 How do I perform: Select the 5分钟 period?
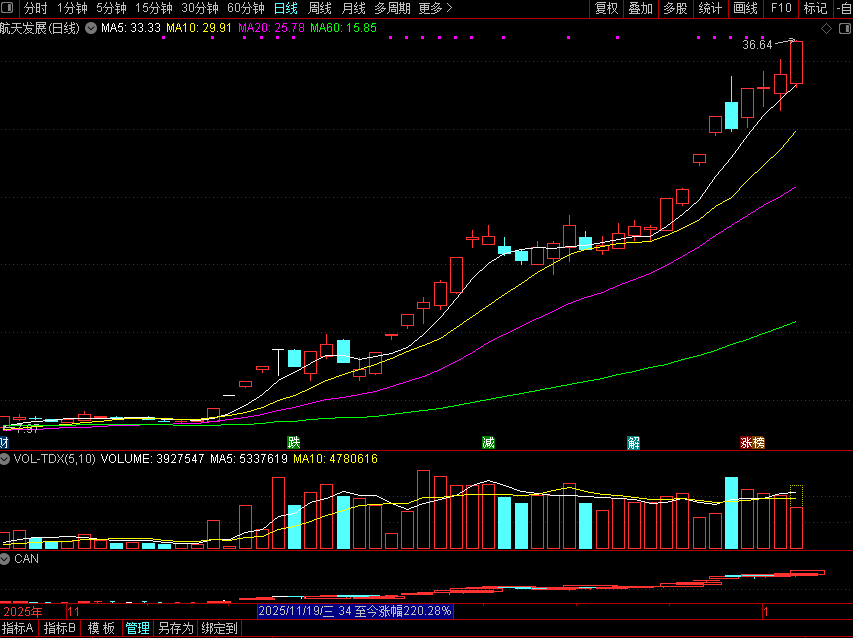click(112, 9)
